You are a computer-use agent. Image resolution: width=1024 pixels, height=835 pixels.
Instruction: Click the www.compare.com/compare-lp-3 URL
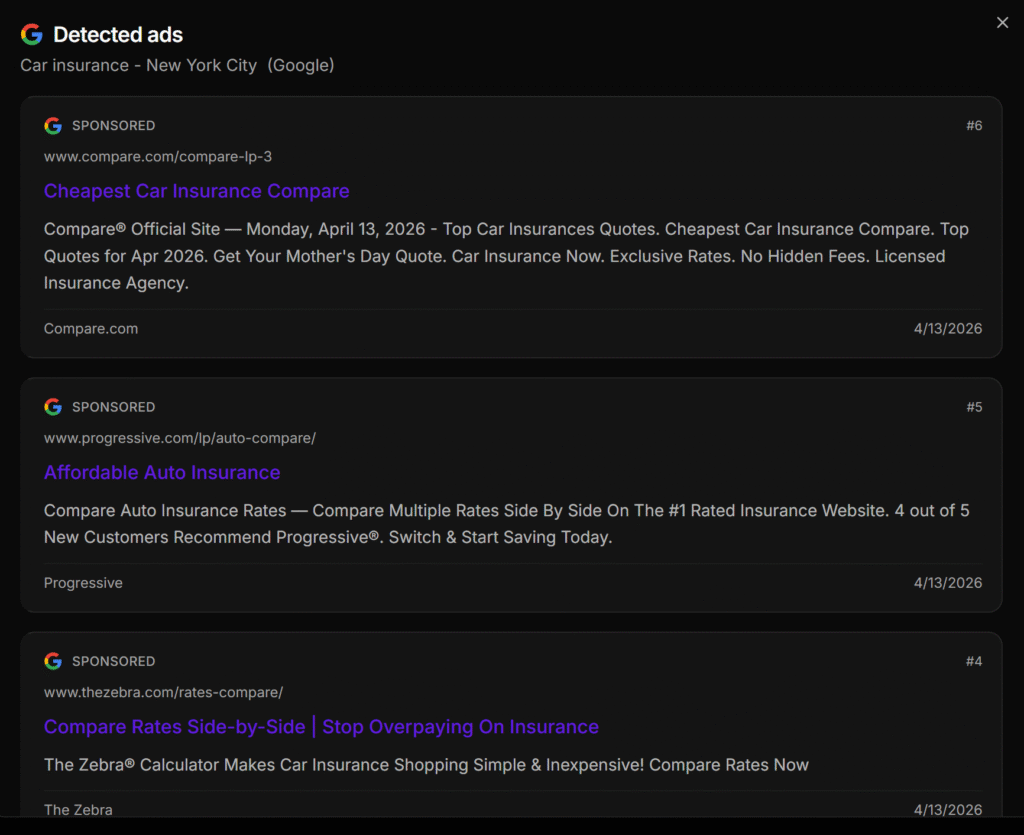158,157
